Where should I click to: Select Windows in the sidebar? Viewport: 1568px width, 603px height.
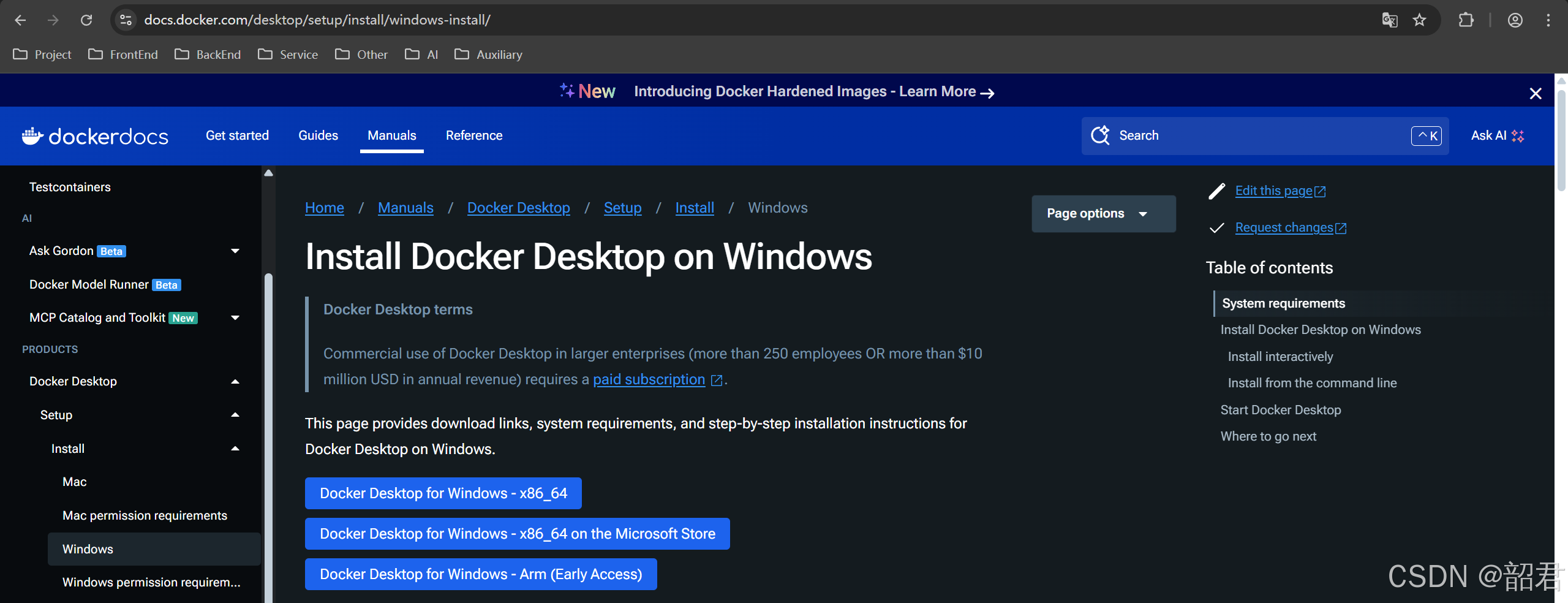154,549
